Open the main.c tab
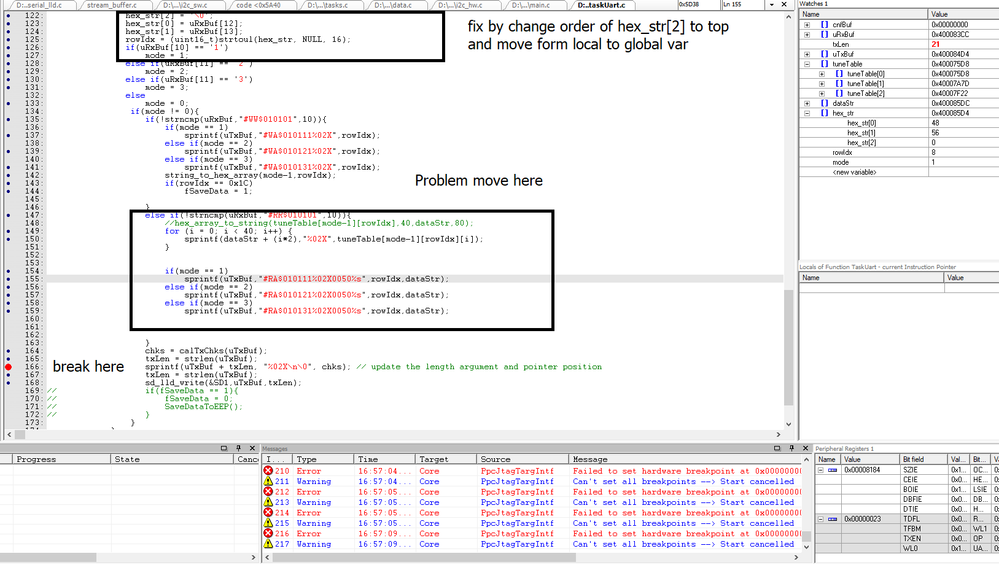The width and height of the screenshot is (999, 564). tap(531, 4)
